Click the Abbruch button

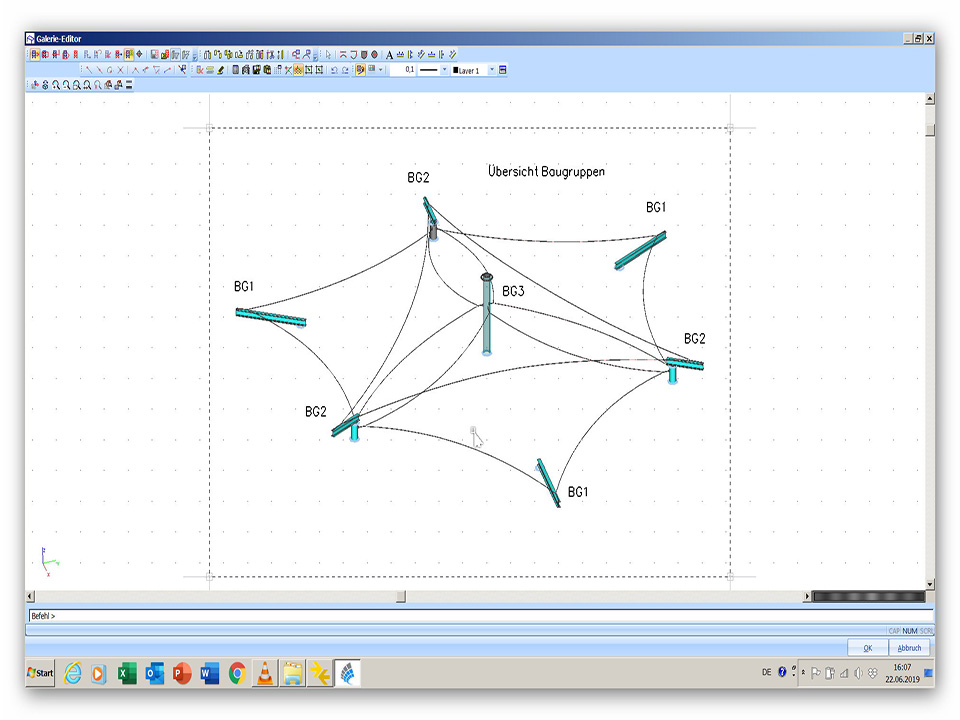pyautogui.click(x=909, y=648)
